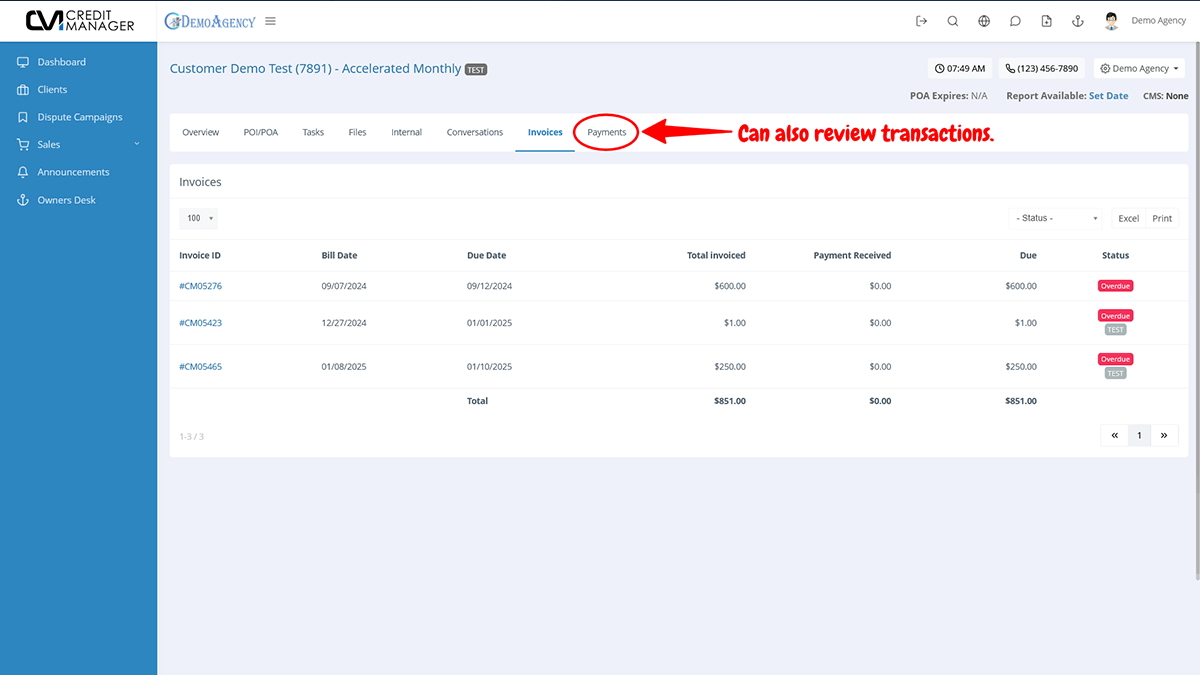Open search with the magnifier icon
1200x675 pixels.
(x=952, y=21)
